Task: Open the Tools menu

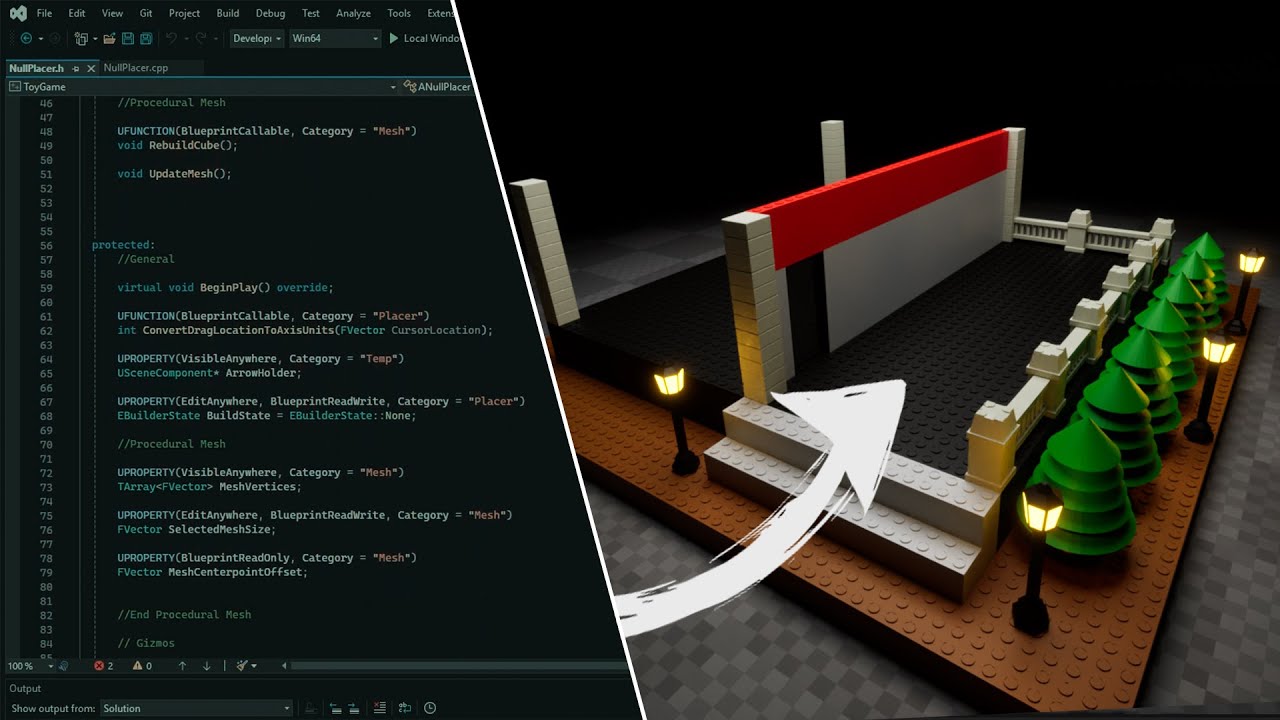Action: 399,13
